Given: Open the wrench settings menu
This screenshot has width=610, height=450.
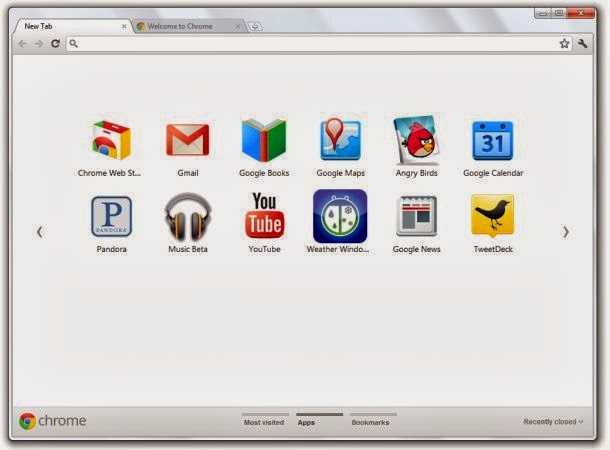Looking at the screenshot, I should (x=582, y=43).
